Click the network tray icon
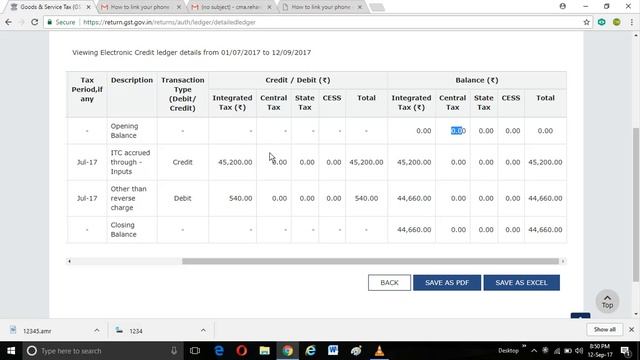Screen dimensions: 640x360 [x=557, y=351]
